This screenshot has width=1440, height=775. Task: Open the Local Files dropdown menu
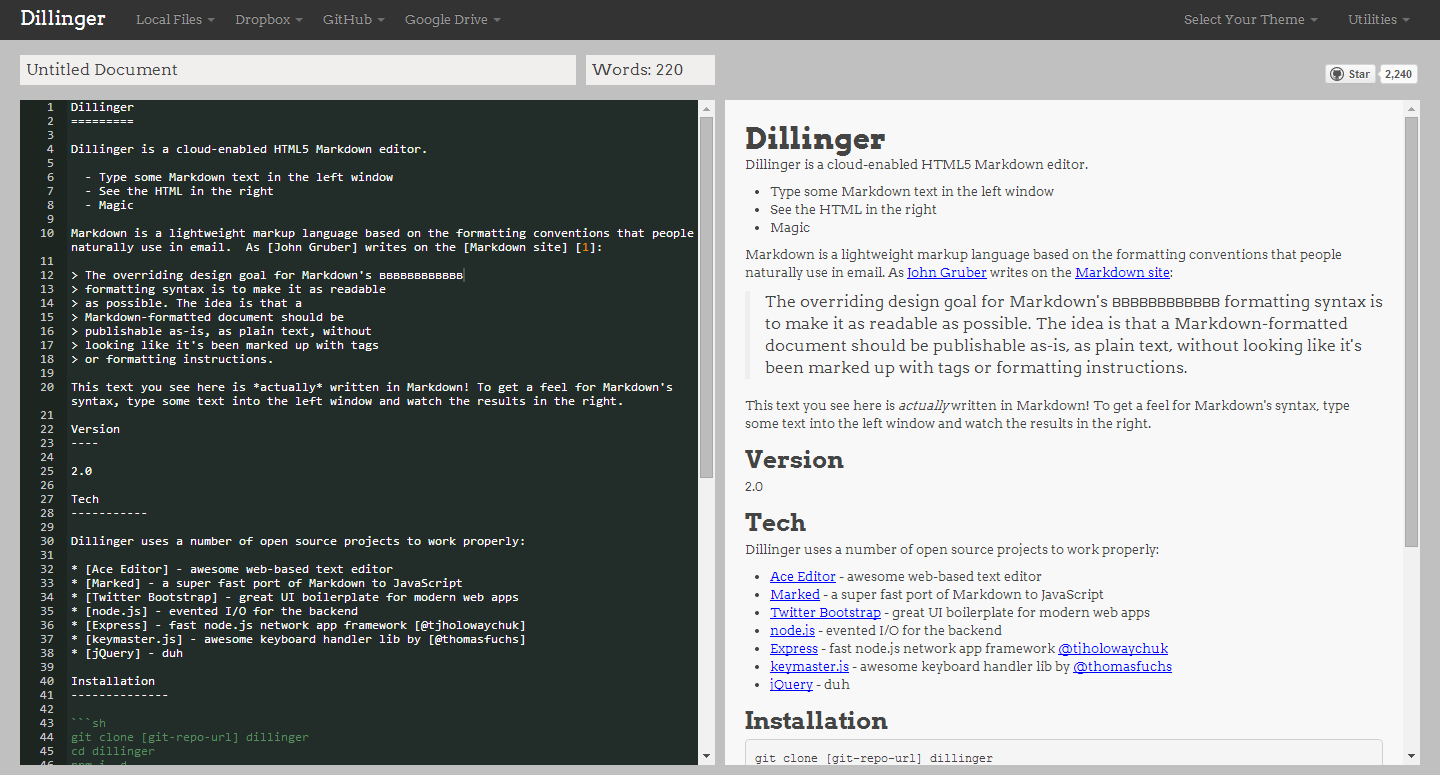(x=175, y=20)
